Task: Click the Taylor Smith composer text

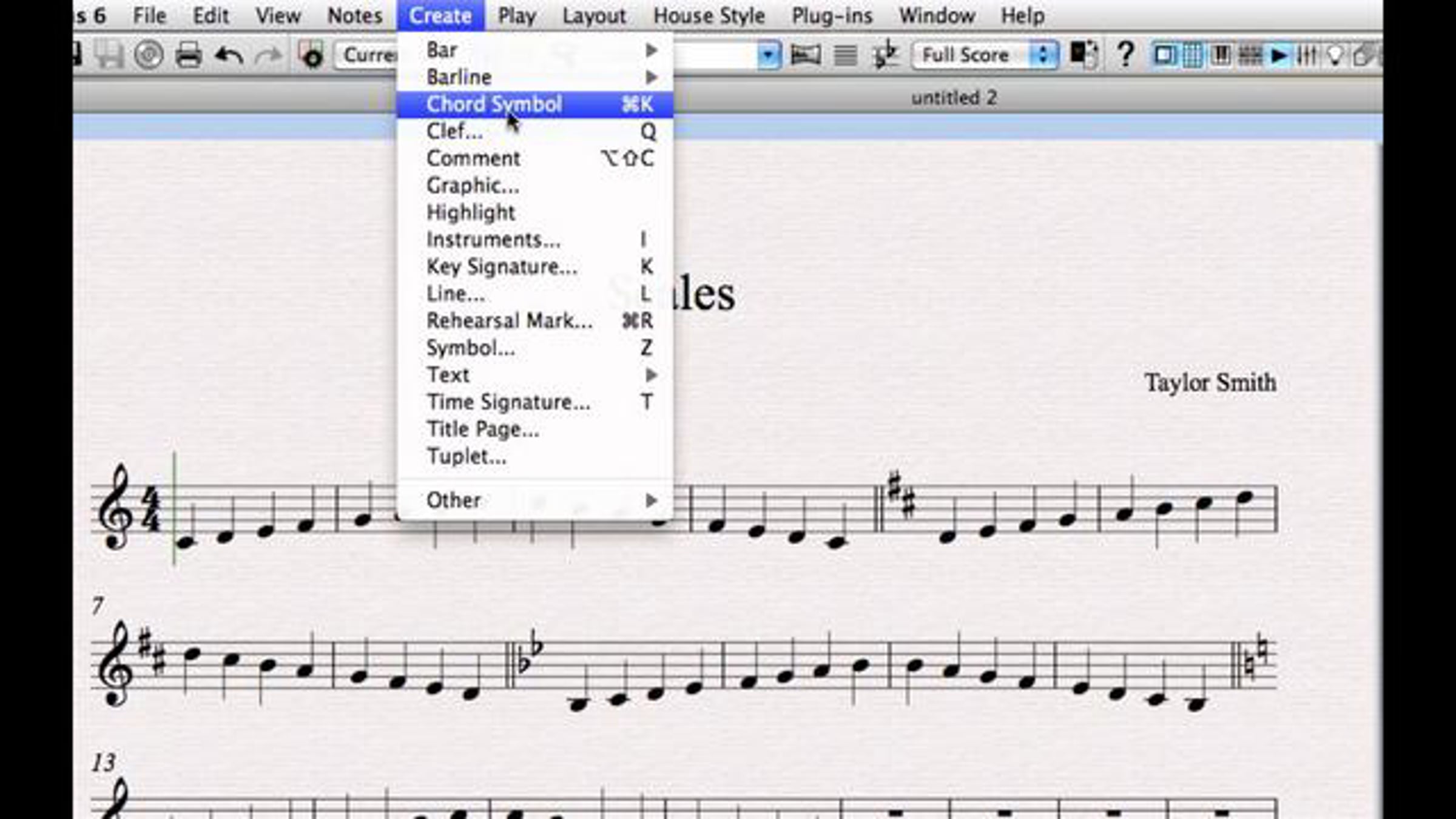Action: (x=1210, y=383)
